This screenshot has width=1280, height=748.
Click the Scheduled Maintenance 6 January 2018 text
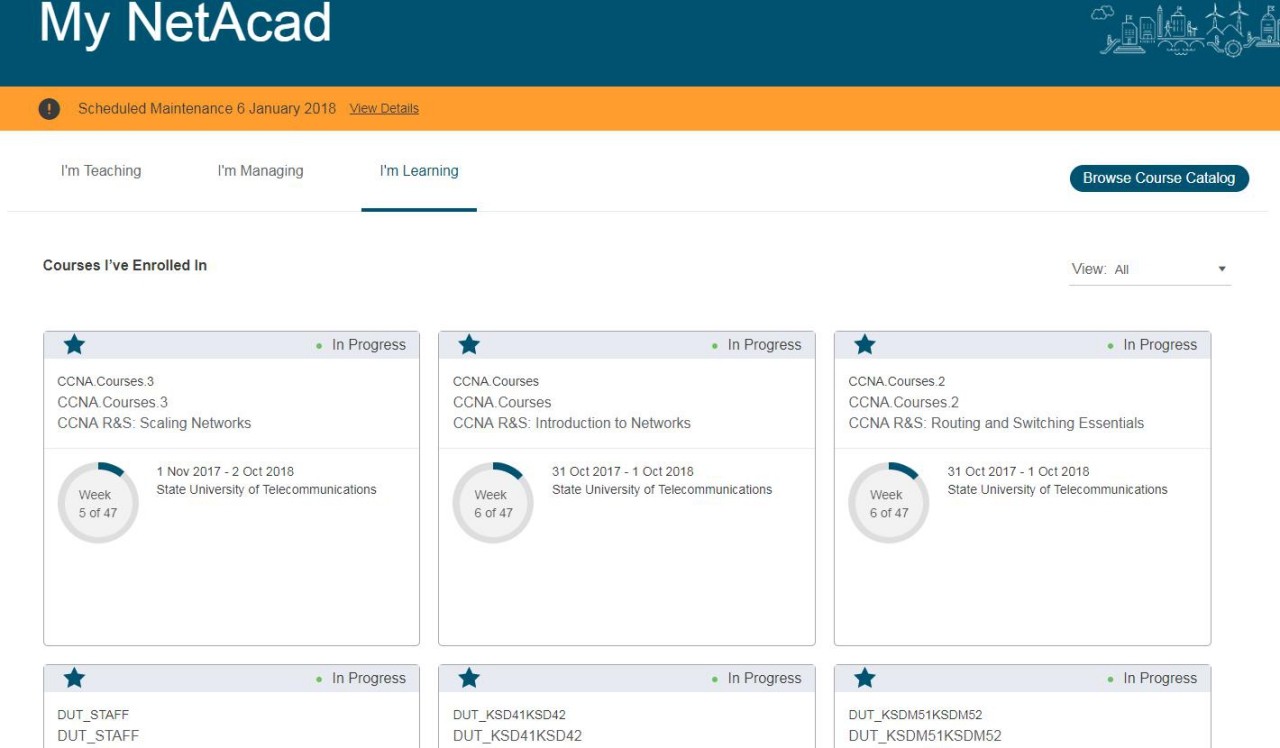pyautogui.click(x=207, y=109)
